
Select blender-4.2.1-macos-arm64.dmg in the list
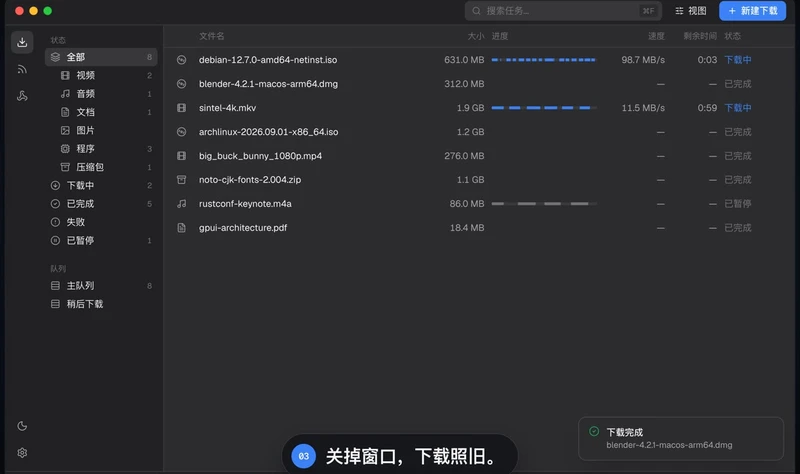click(479, 84)
